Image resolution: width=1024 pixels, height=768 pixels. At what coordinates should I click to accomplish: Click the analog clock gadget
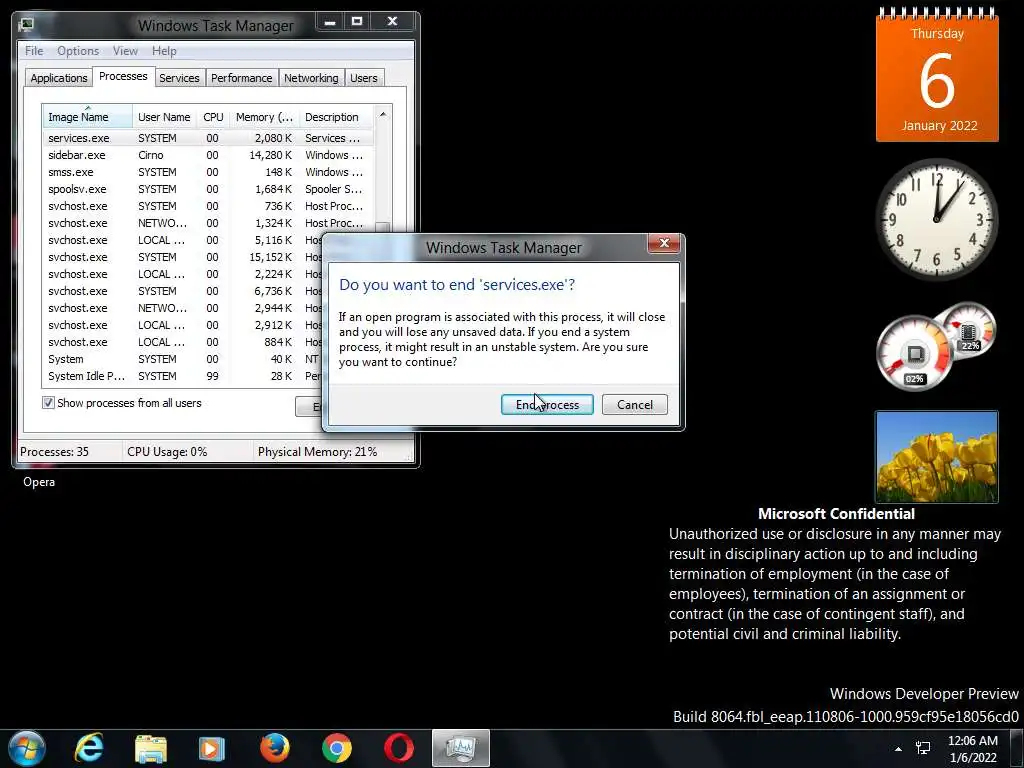(936, 219)
